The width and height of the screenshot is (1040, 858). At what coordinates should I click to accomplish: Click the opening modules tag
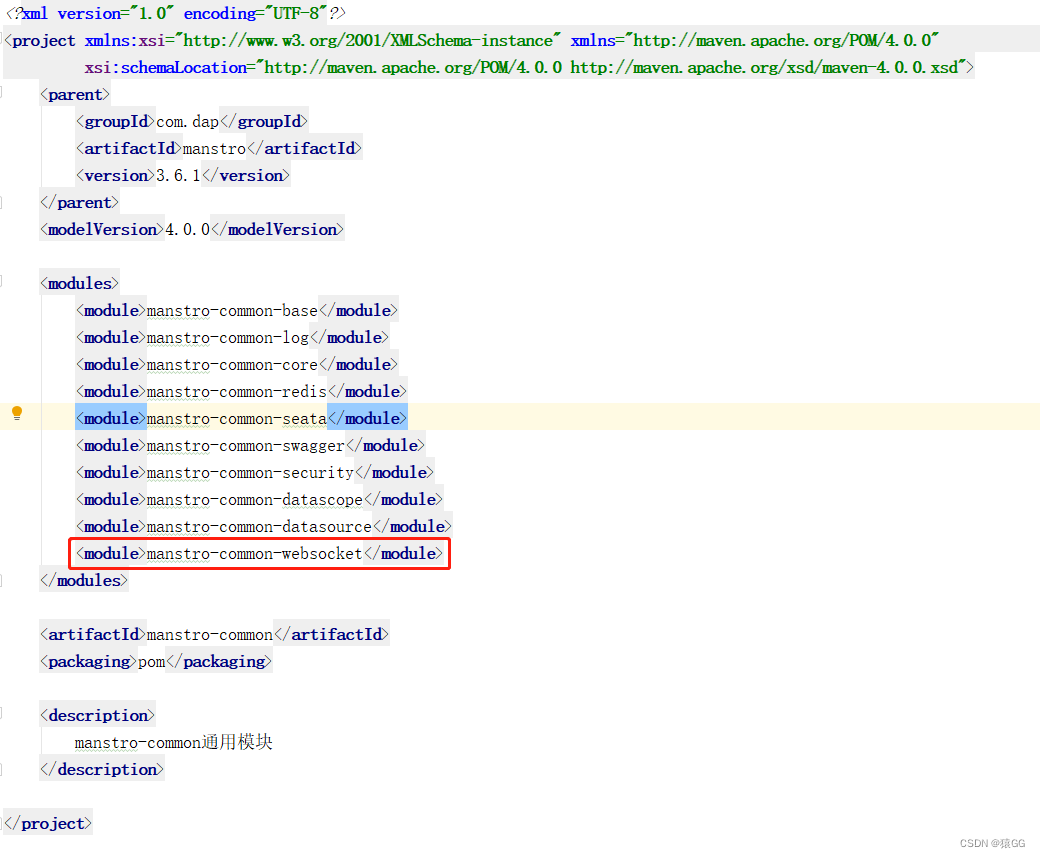[80, 284]
